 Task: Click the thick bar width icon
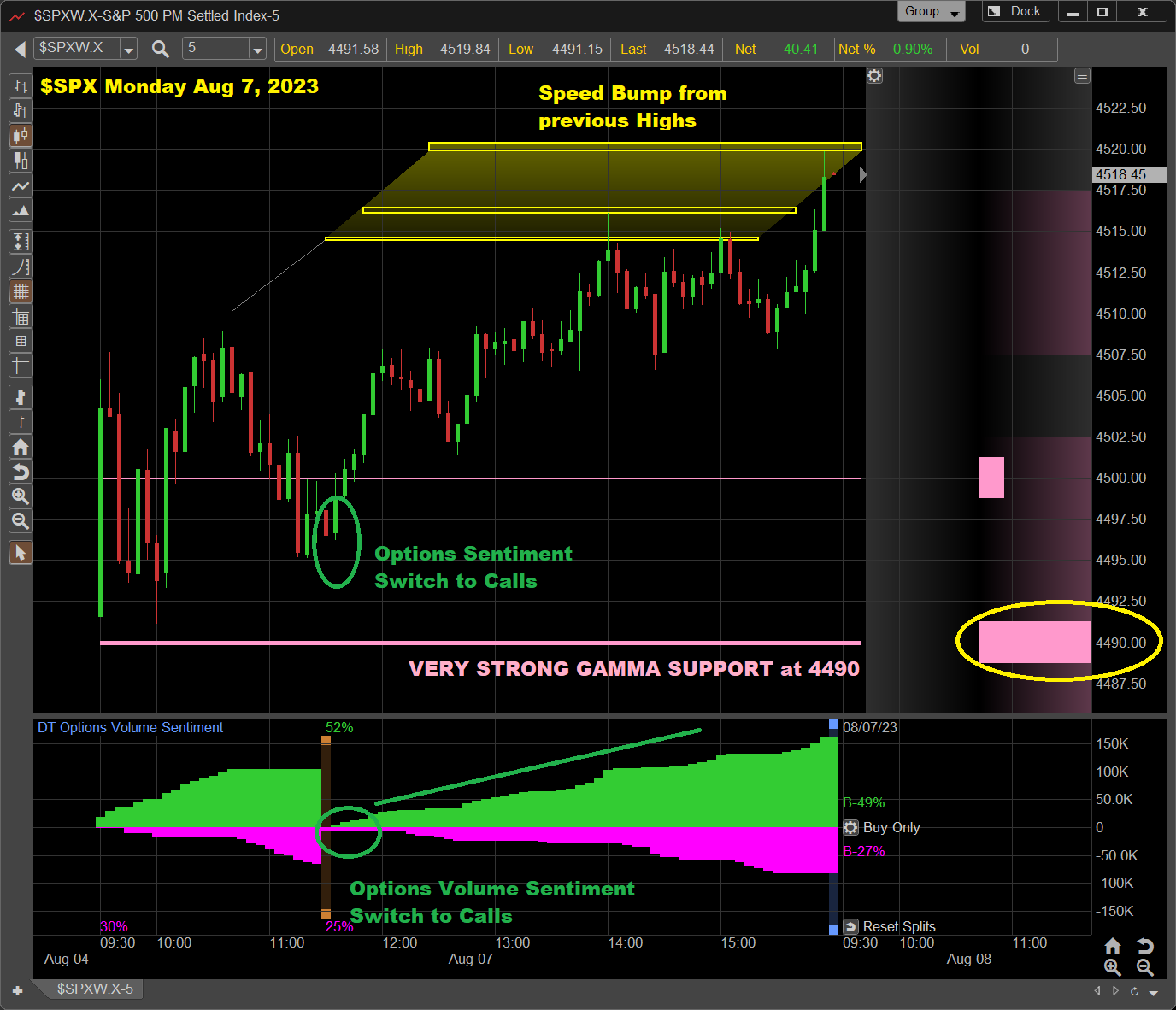[x=21, y=396]
